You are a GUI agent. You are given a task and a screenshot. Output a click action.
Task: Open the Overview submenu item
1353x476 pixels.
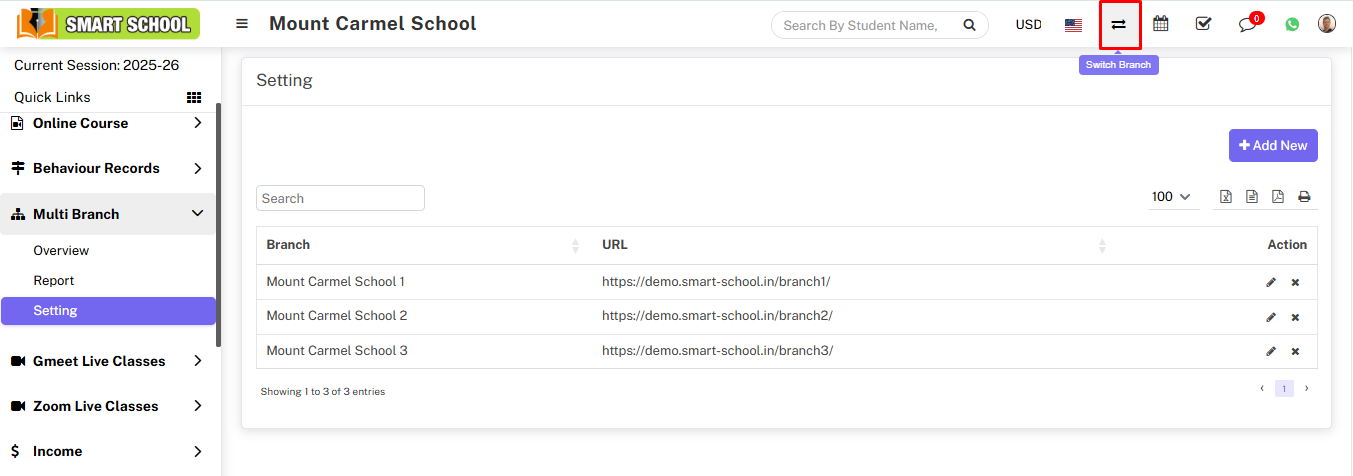(61, 250)
